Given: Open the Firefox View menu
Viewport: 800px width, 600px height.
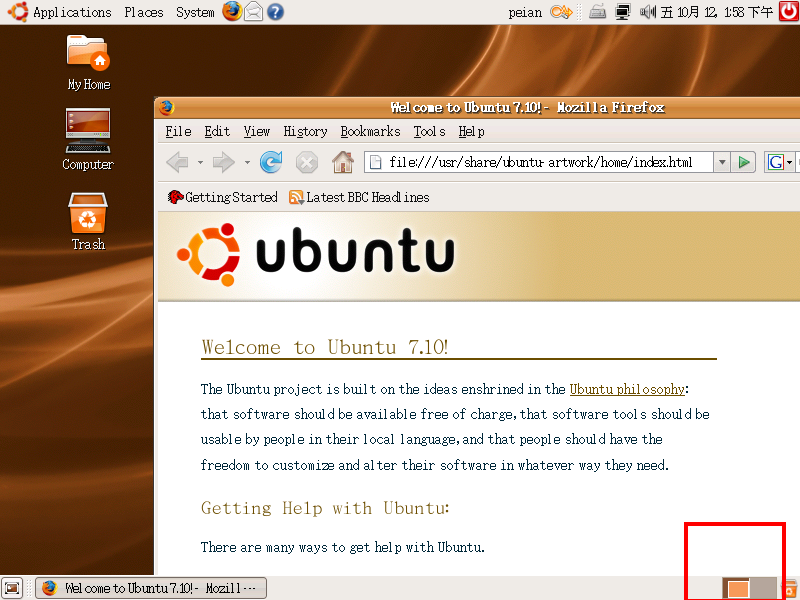Looking at the screenshot, I should point(256,132).
